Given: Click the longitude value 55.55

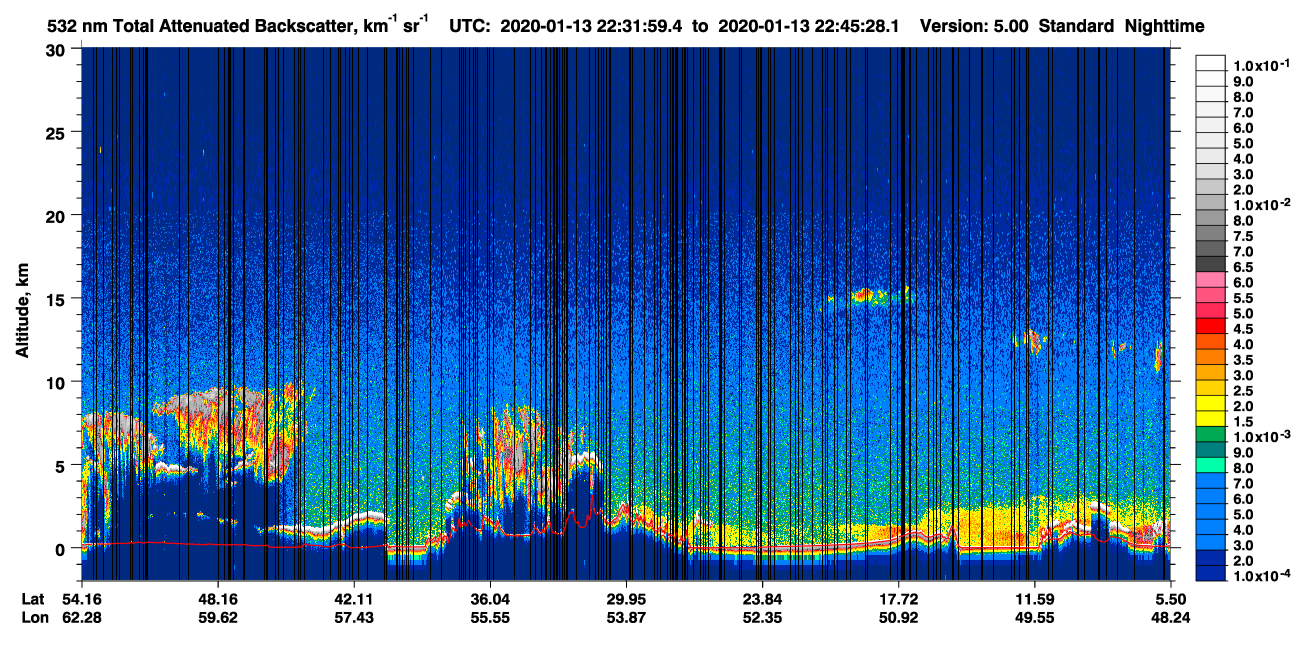Looking at the screenshot, I should pos(490,618).
